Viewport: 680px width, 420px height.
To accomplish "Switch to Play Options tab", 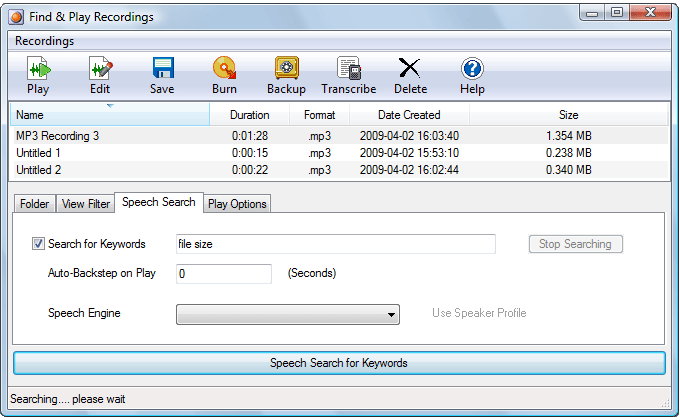I will (x=237, y=204).
